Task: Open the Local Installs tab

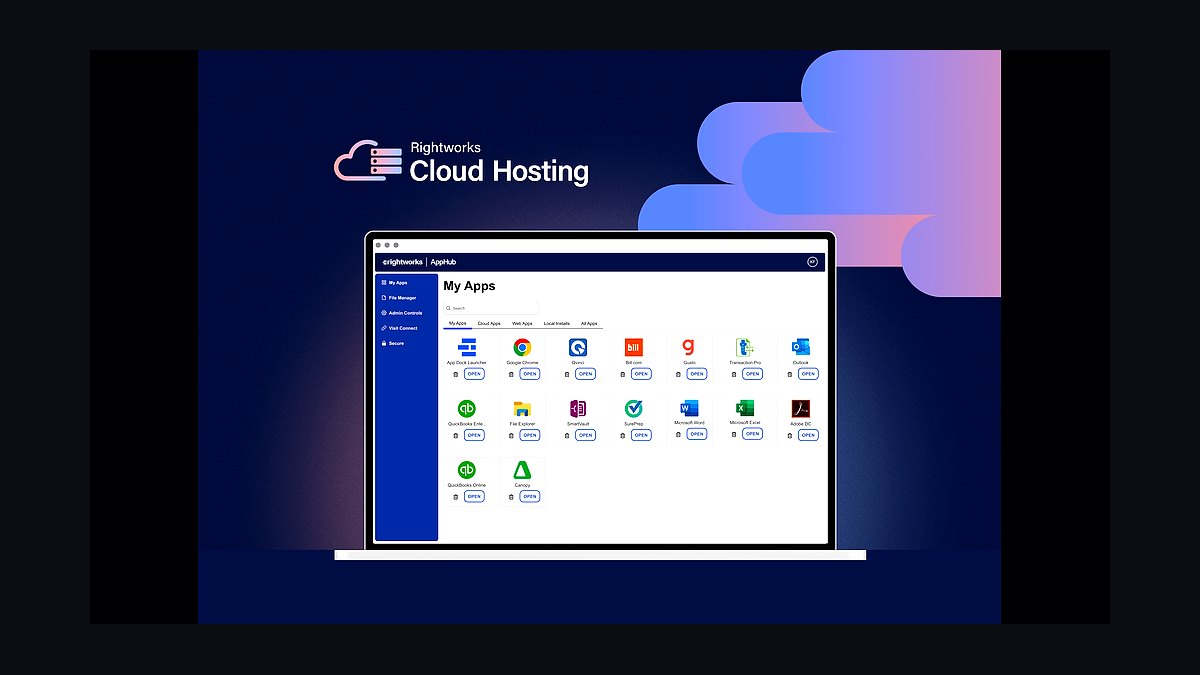Action: pyautogui.click(x=557, y=323)
